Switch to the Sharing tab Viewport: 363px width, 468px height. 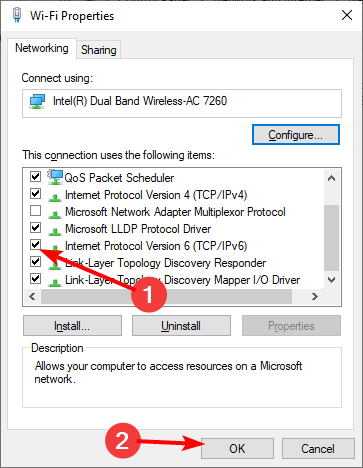(x=99, y=50)
